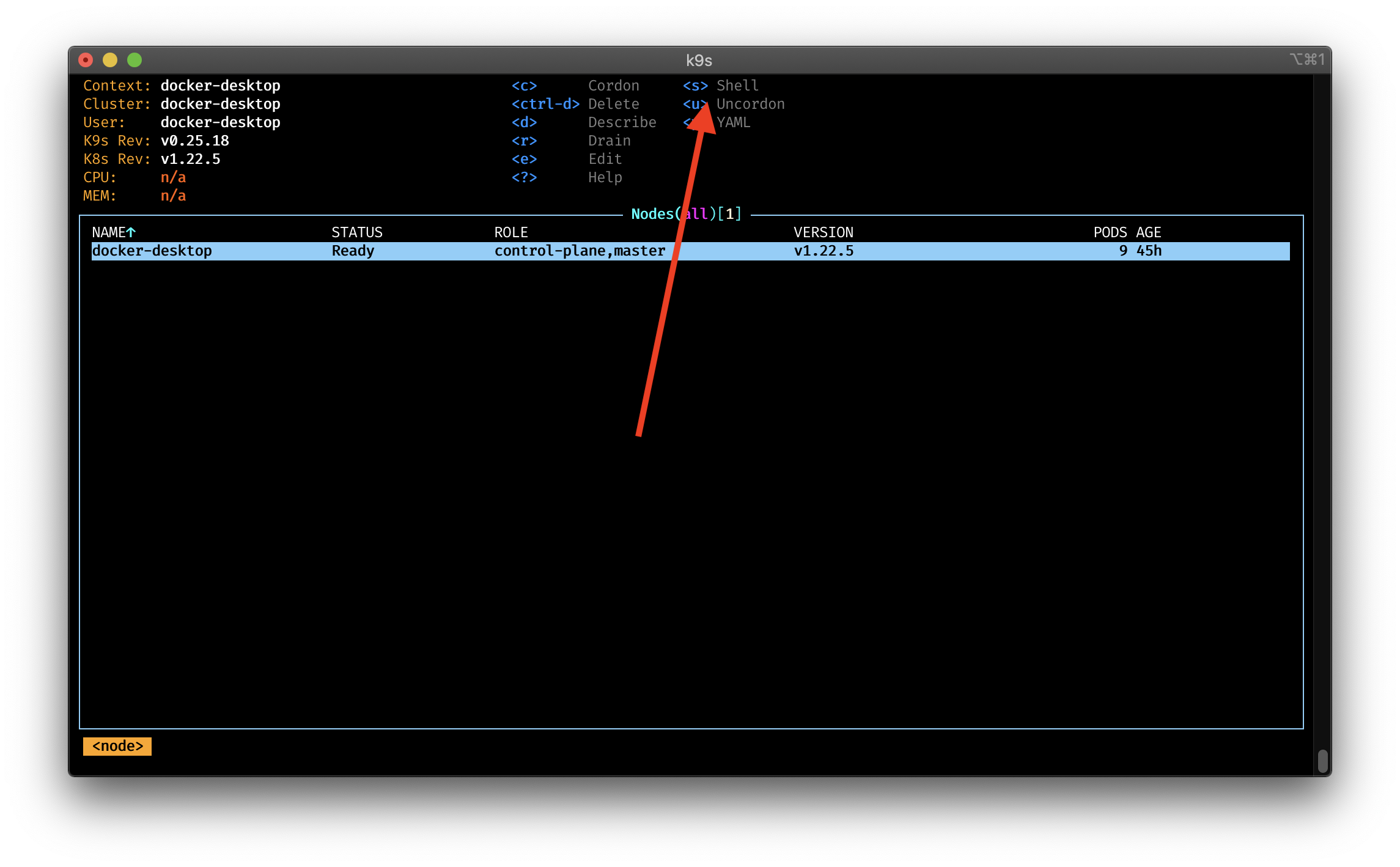This screenshot has width=1400, height=867.
Task: Click the <?> shortcut key
Action: [x=524, y=177]
